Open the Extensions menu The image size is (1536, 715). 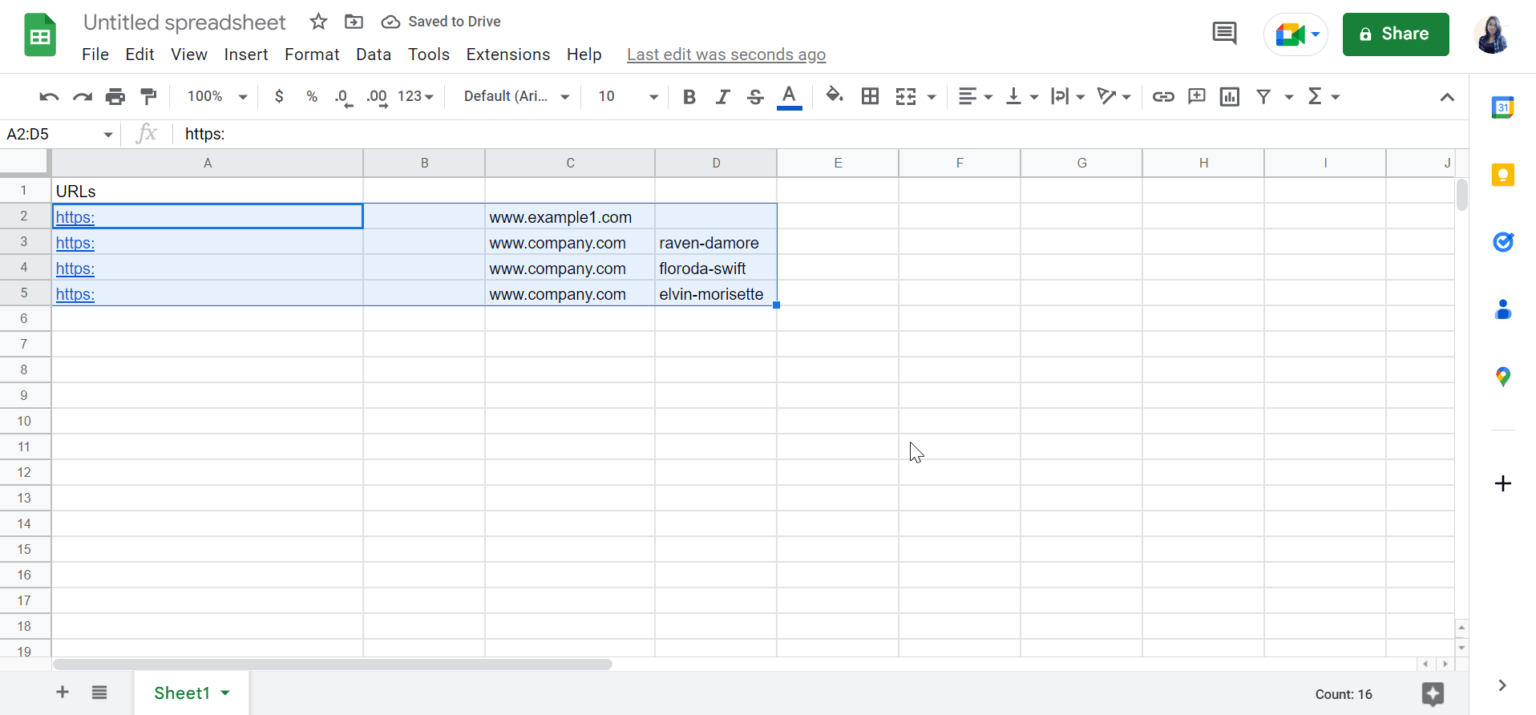click(507, 54)
